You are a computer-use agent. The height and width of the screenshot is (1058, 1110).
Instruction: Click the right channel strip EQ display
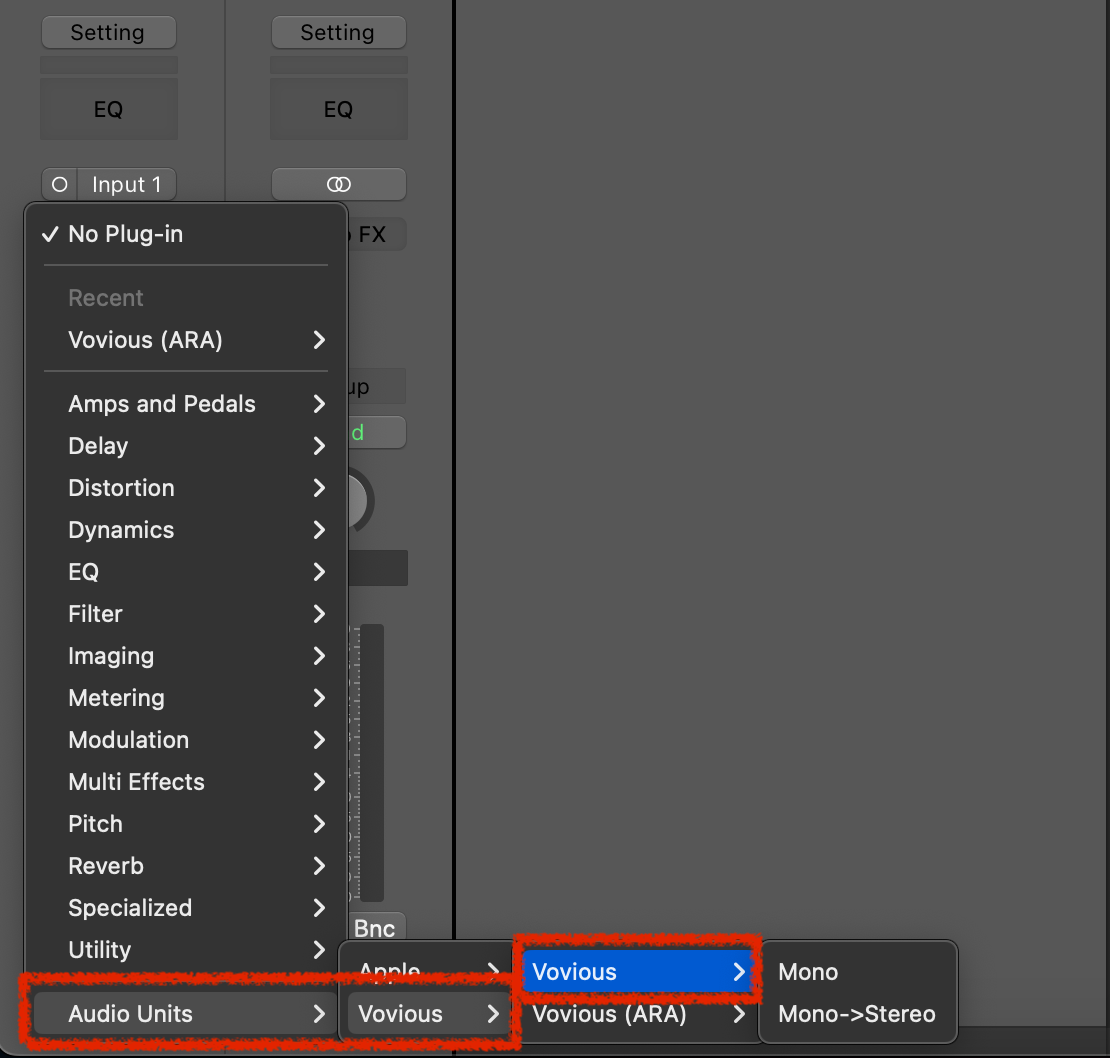338,109
